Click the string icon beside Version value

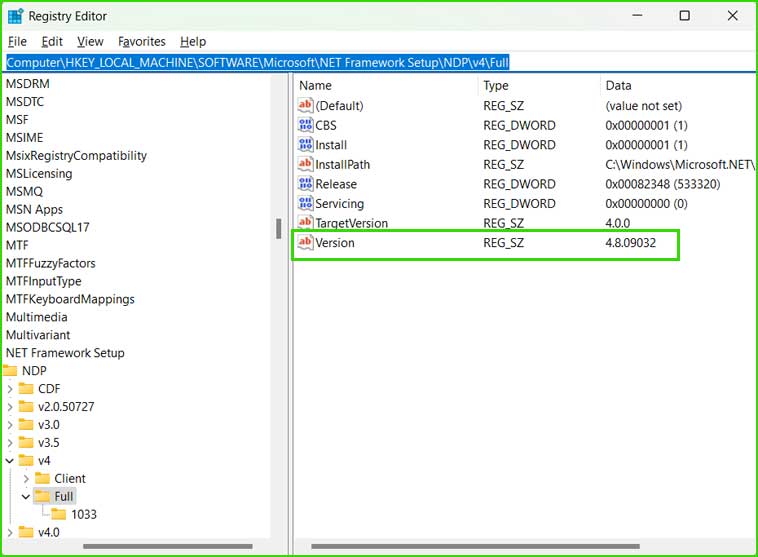tap(305, 242)
